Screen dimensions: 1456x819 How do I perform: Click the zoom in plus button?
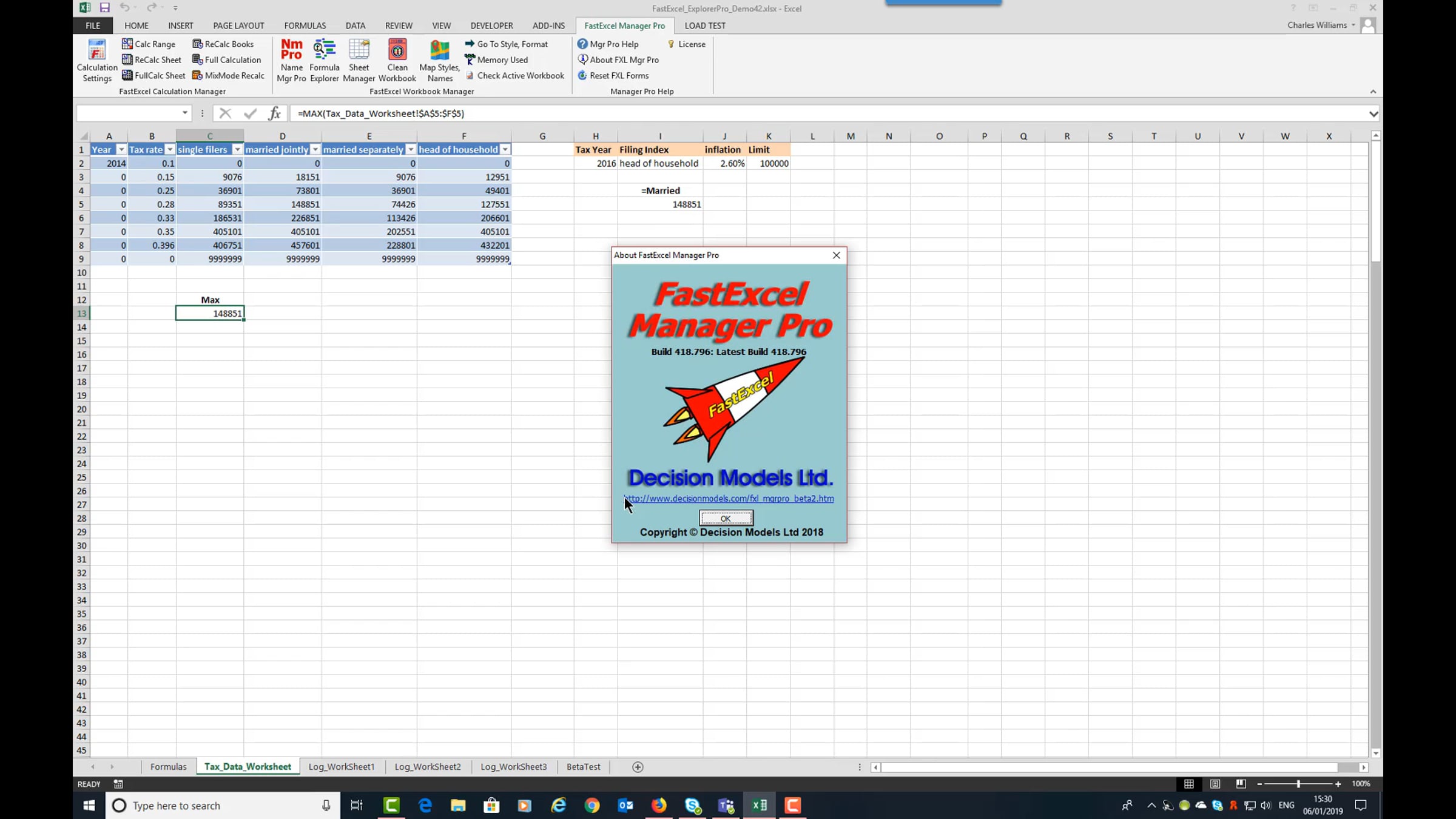pos(1338,784)
